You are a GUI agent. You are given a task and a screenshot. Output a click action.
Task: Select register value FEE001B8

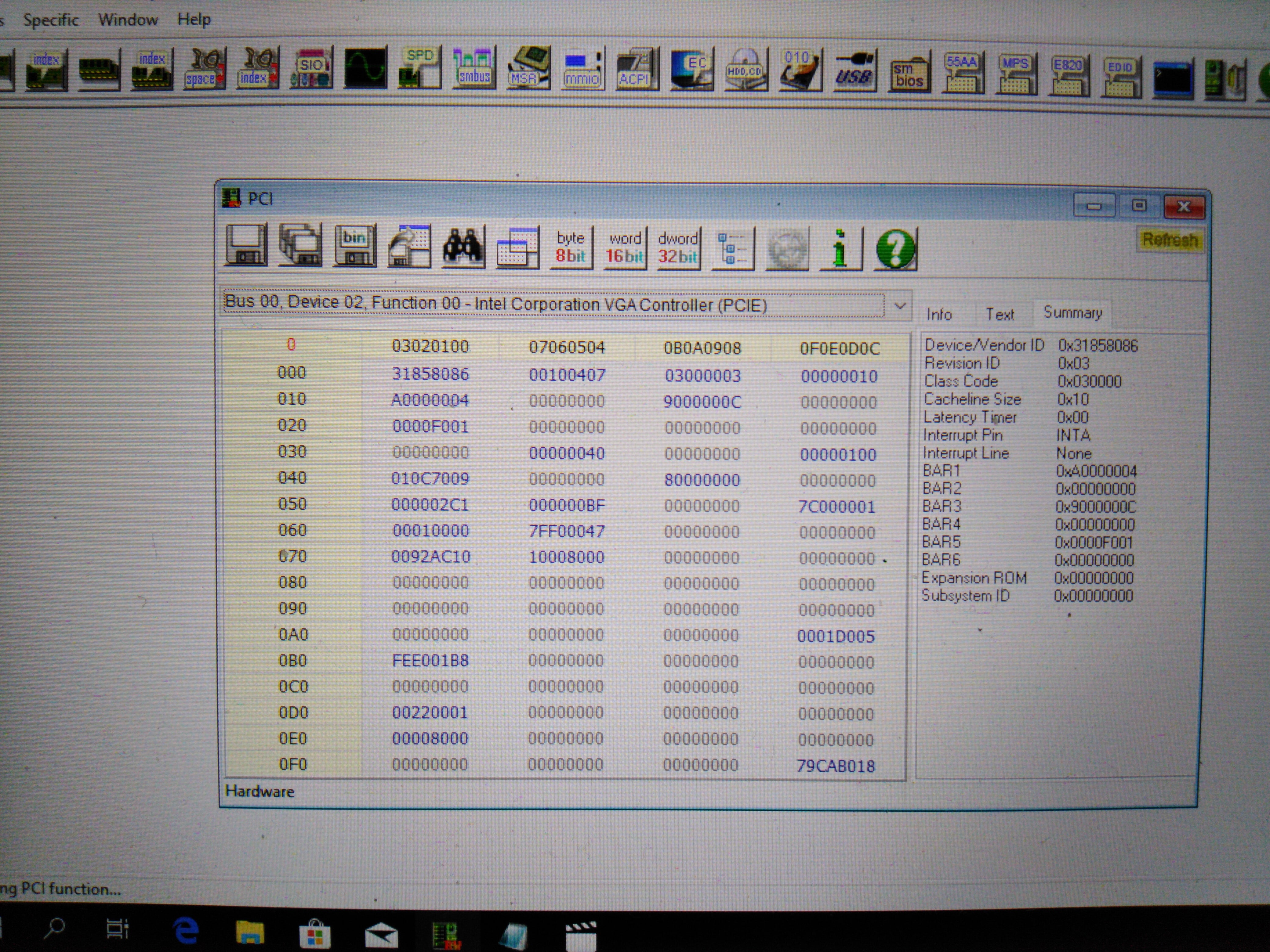[430, 661]
